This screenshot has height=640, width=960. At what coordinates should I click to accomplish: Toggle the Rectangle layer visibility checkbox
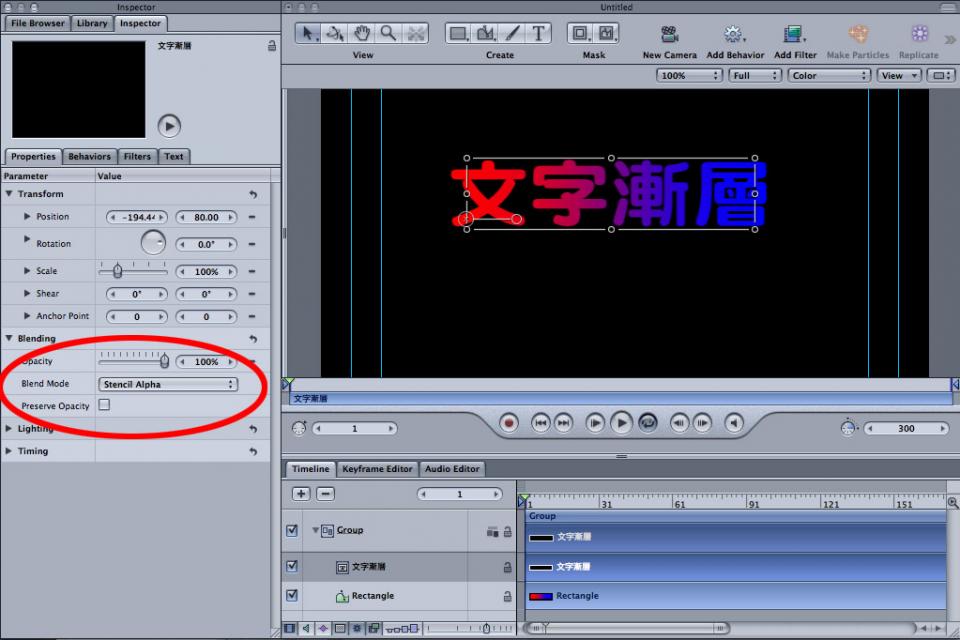coord(292,595)
